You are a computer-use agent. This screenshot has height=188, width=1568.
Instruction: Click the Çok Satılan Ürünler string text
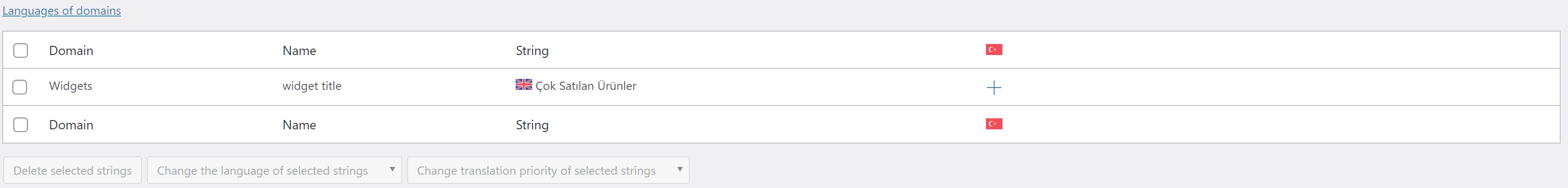(x=586, y=86)
